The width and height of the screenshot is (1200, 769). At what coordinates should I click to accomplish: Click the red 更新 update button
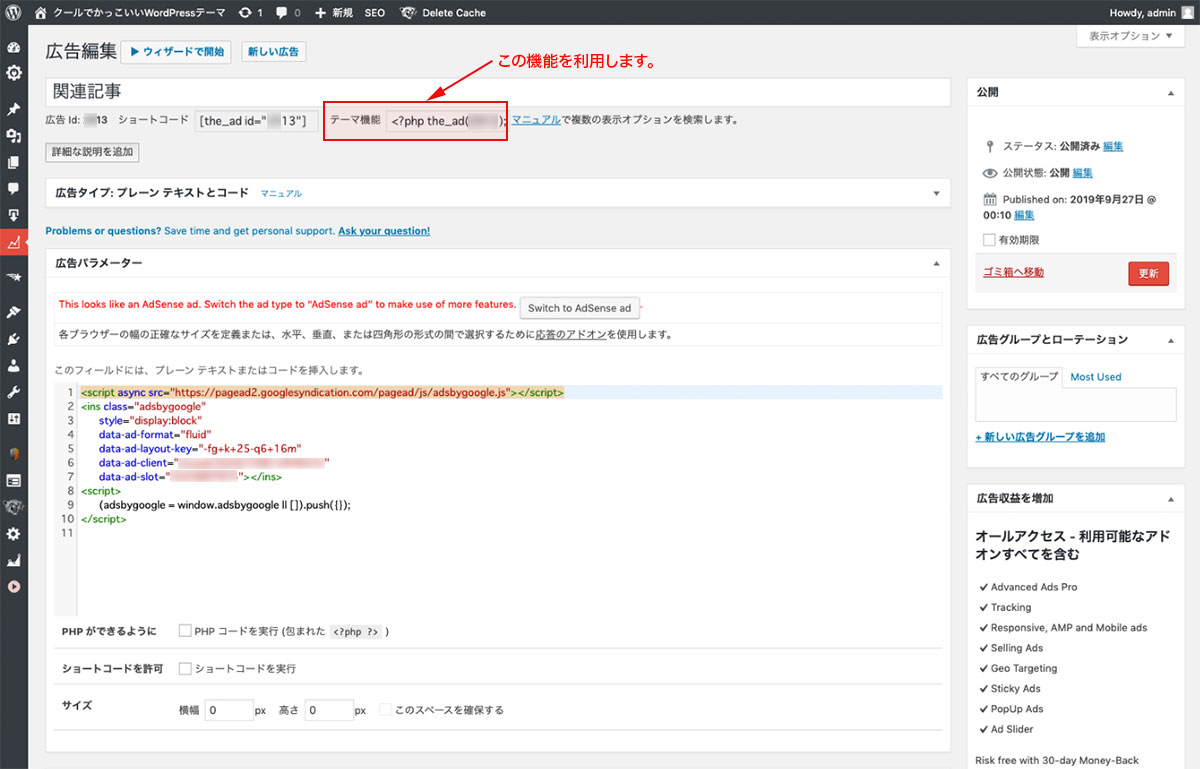tap(1148, 273)
